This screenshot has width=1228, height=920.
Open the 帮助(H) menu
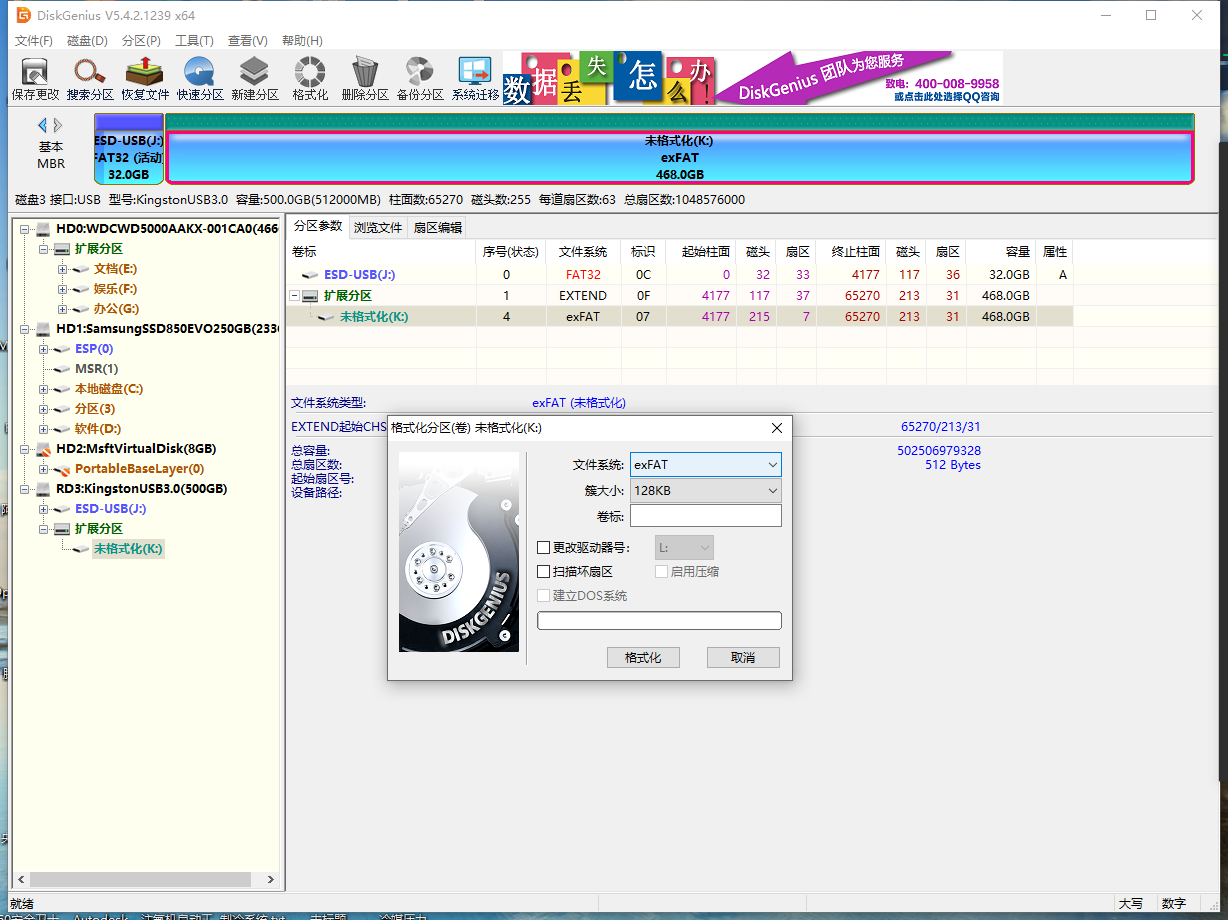pyautogui.click(x=302, y=41)
